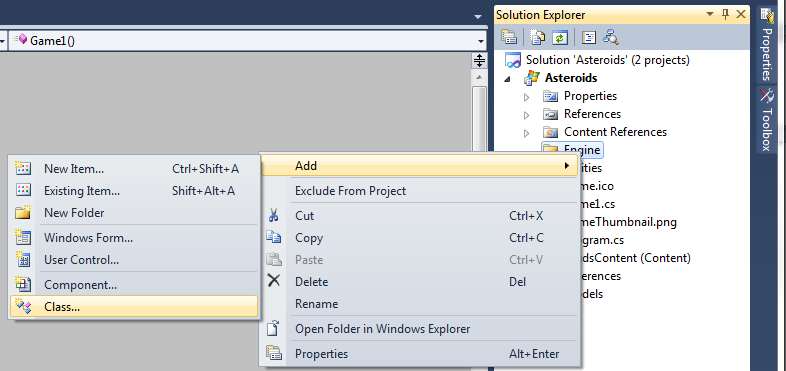The height and width of the screenshot is (371, 786).
Task: Collapse the Asteroids project node
Action: pos(508,79)
